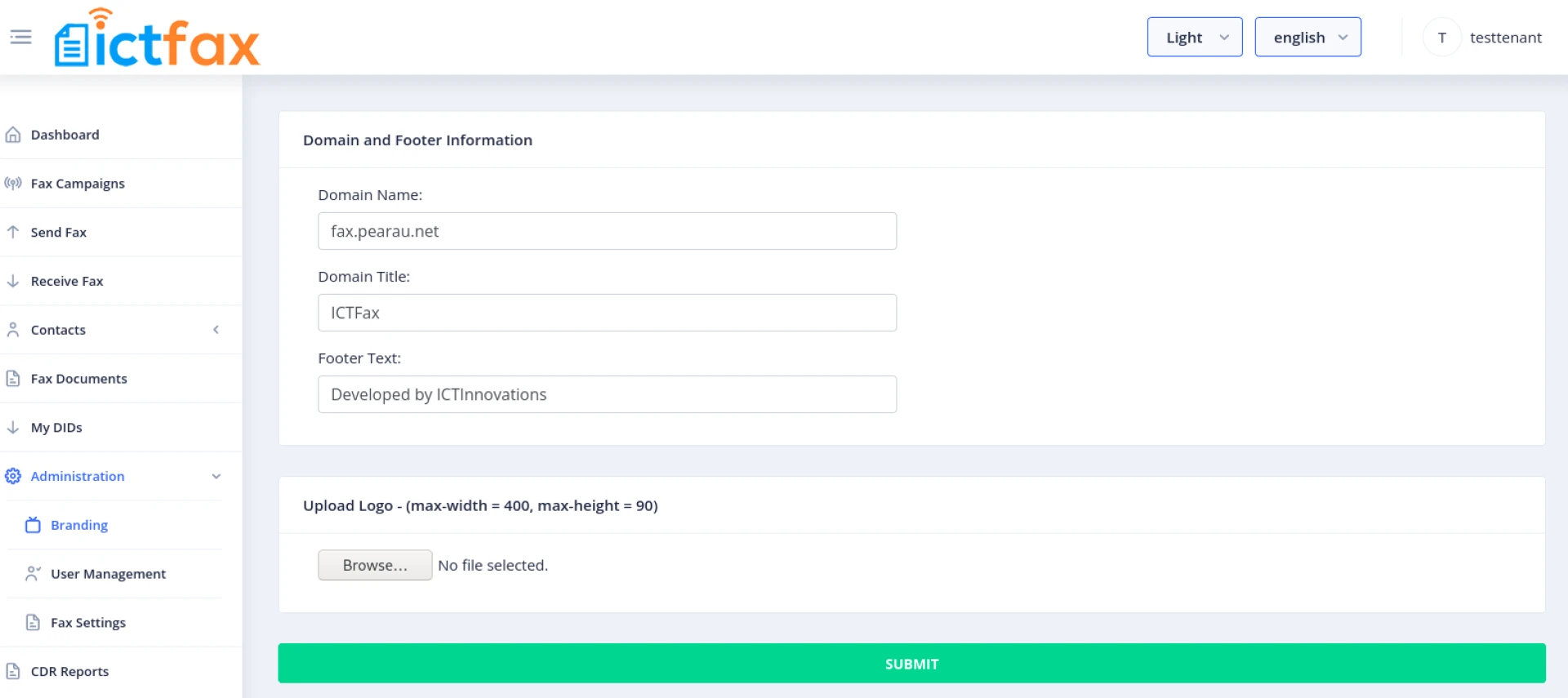Click Browse to upload a logo
Viewport: 1568px width, 698px height.
[x=375, y=565]
